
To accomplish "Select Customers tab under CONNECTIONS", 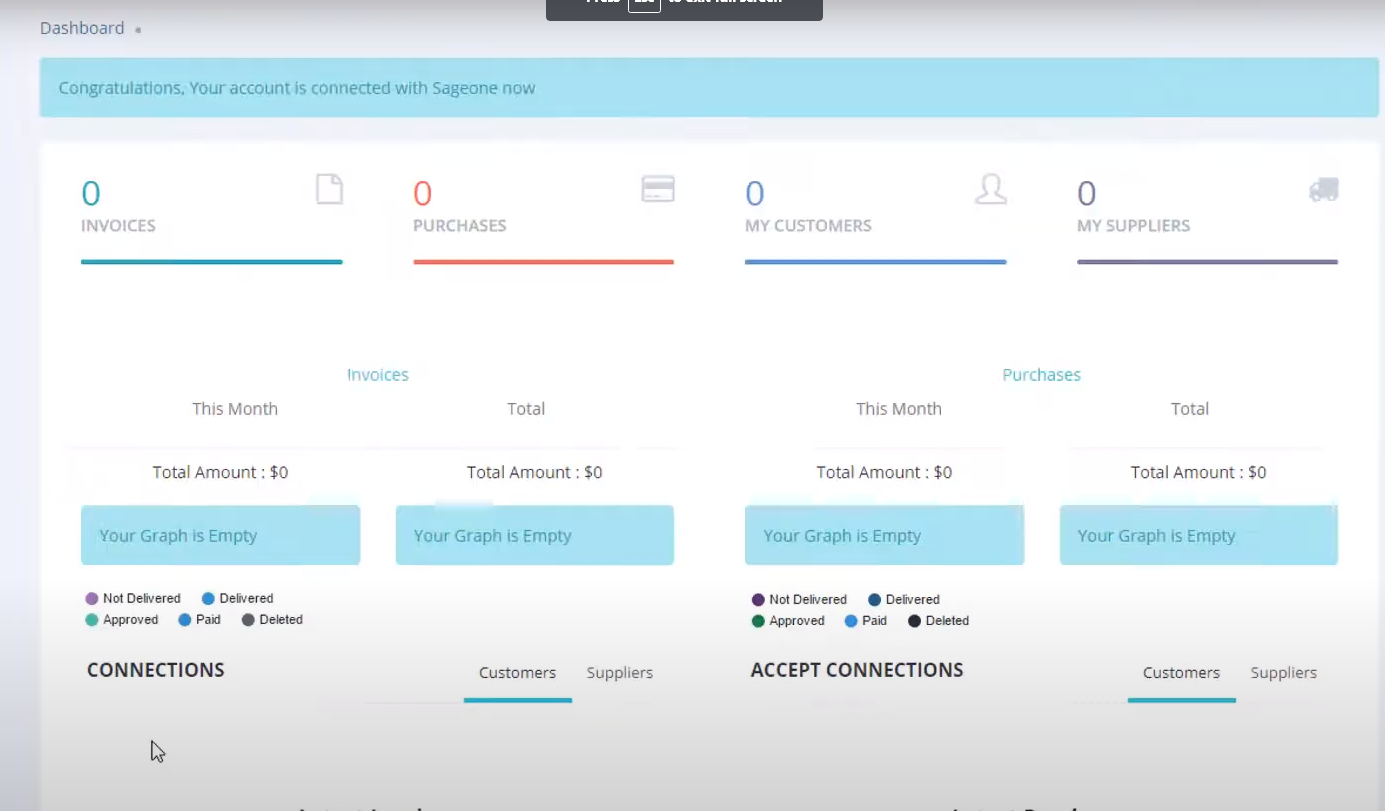I will coord(518,673).
